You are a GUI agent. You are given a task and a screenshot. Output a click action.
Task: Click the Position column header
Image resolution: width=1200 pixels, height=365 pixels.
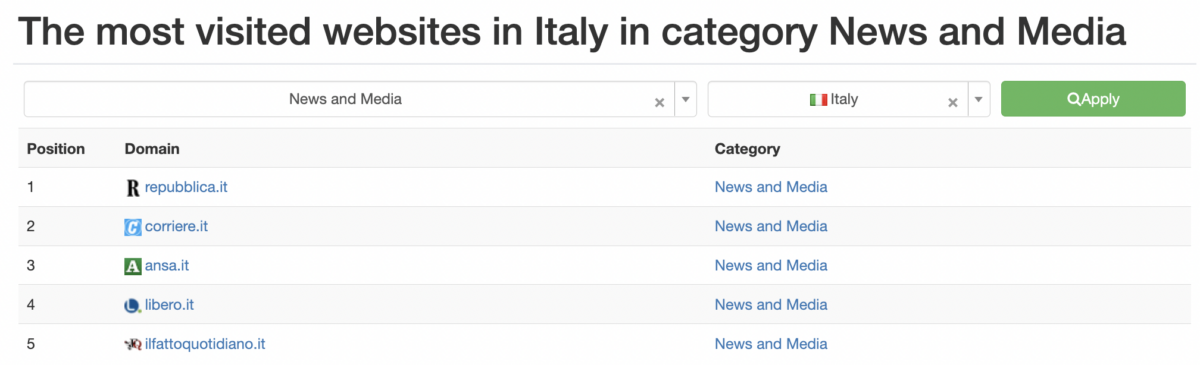pyautogui.click(x=56, y=148)
